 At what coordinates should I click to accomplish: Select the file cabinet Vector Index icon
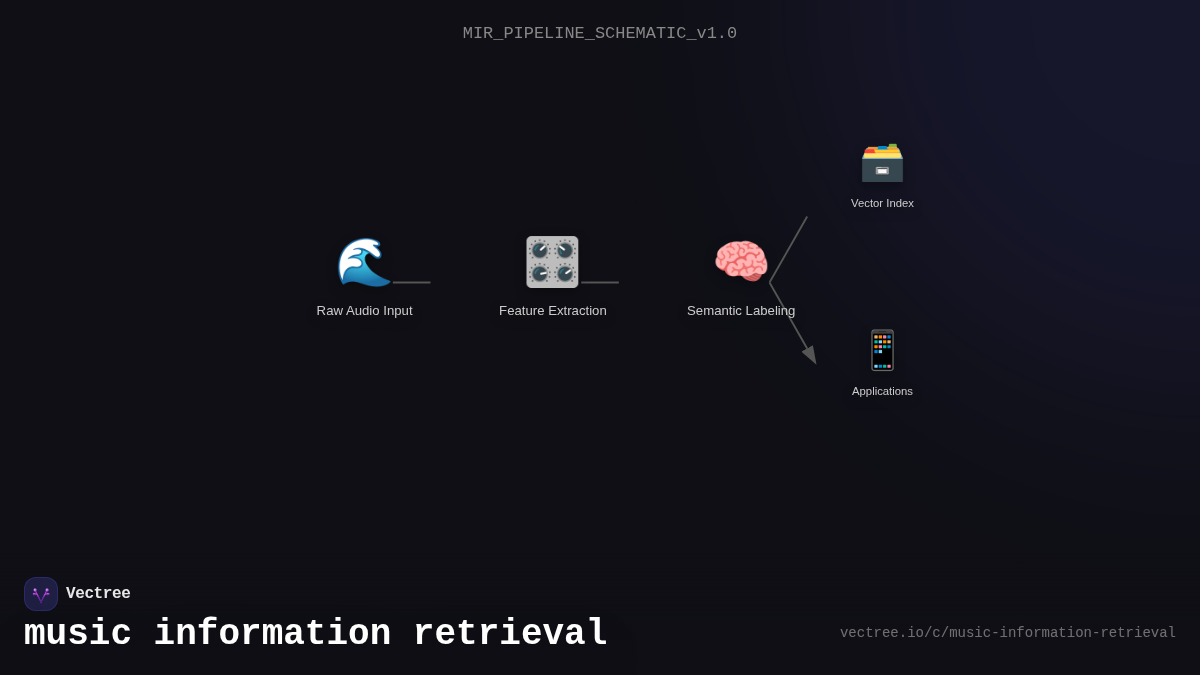(x=882, y=163)
